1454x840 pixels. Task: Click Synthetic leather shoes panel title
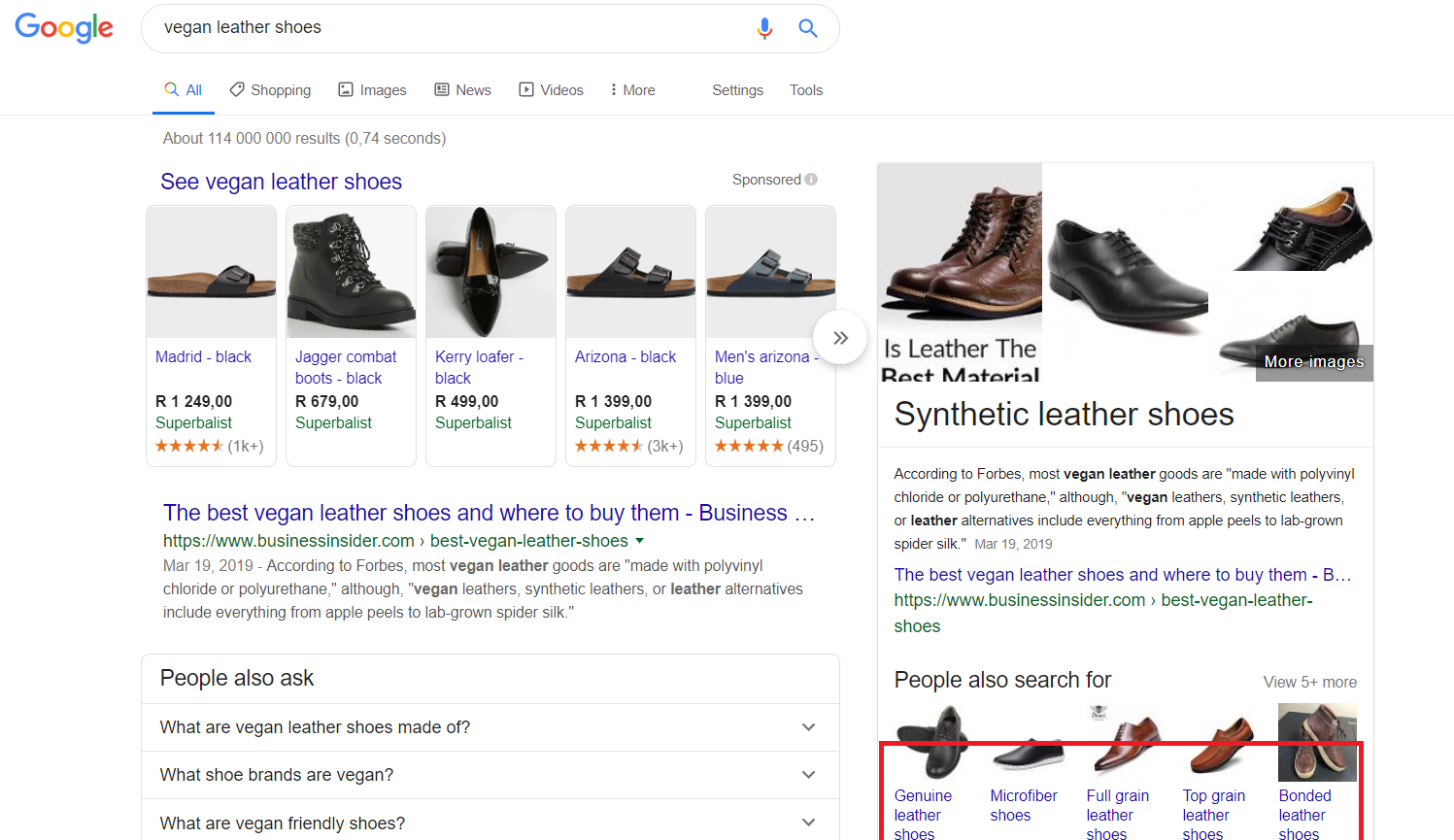[1064, 415]
